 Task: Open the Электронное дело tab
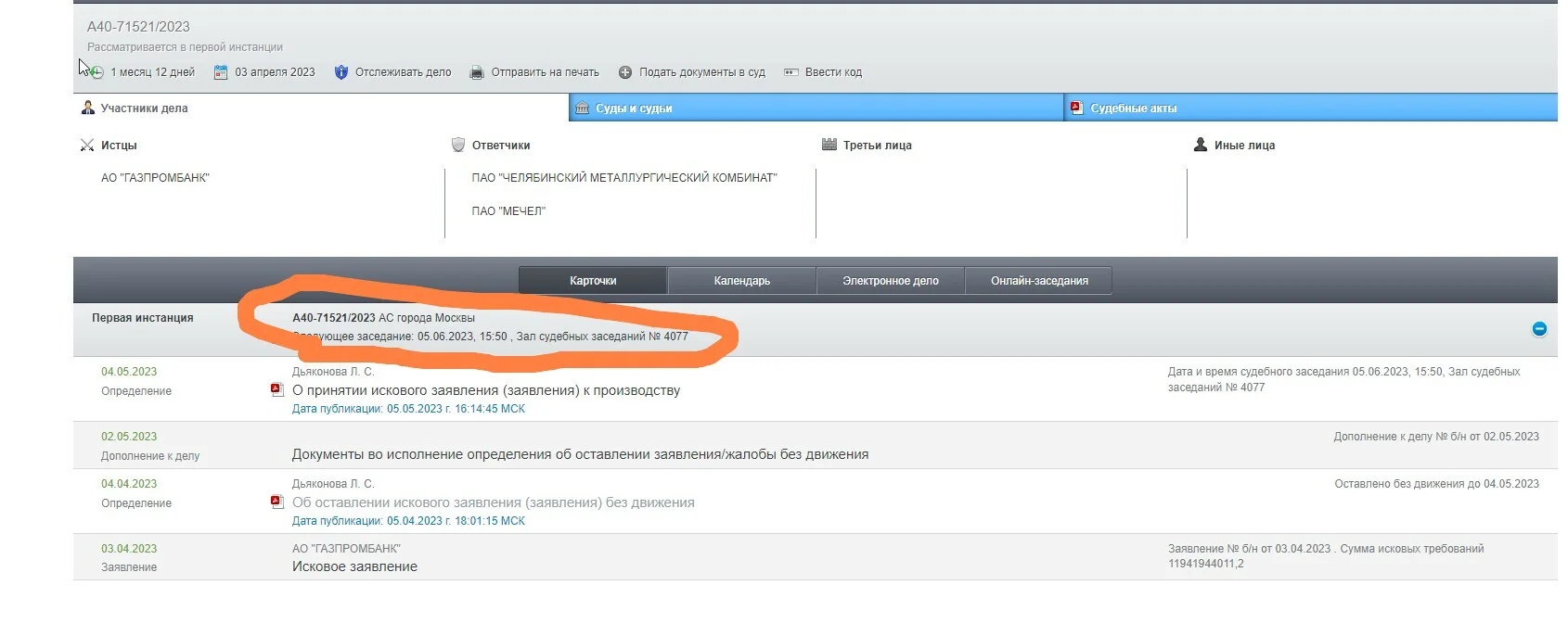(x=891, y=281)
